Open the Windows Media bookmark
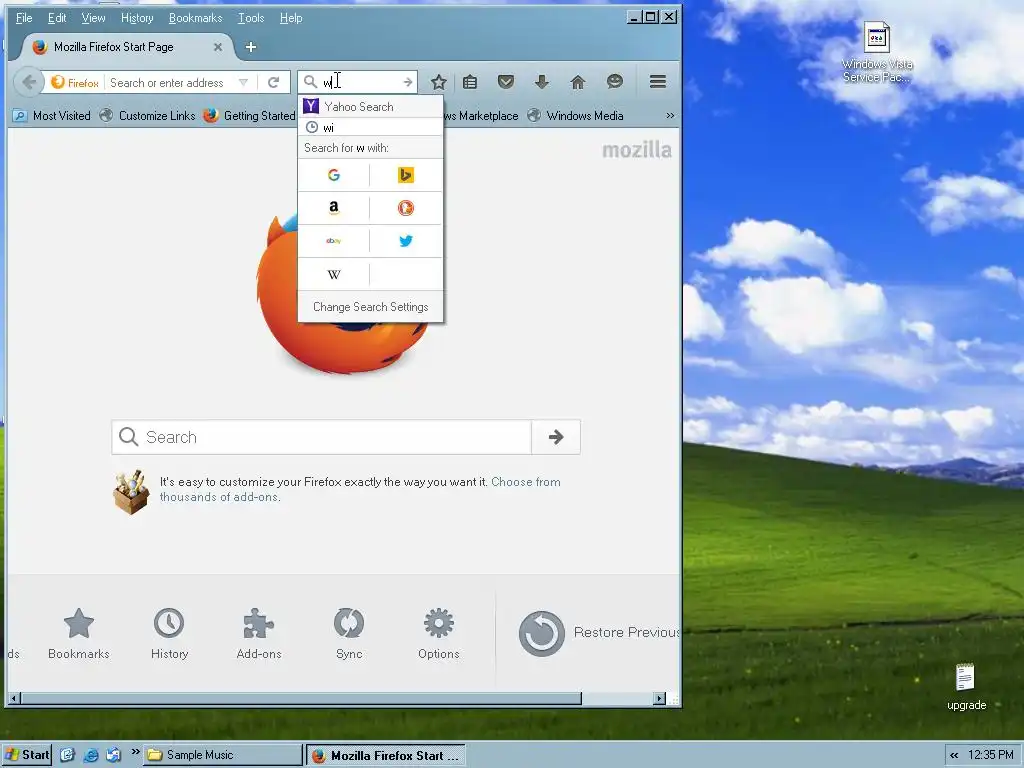 [x=576, y=116]
